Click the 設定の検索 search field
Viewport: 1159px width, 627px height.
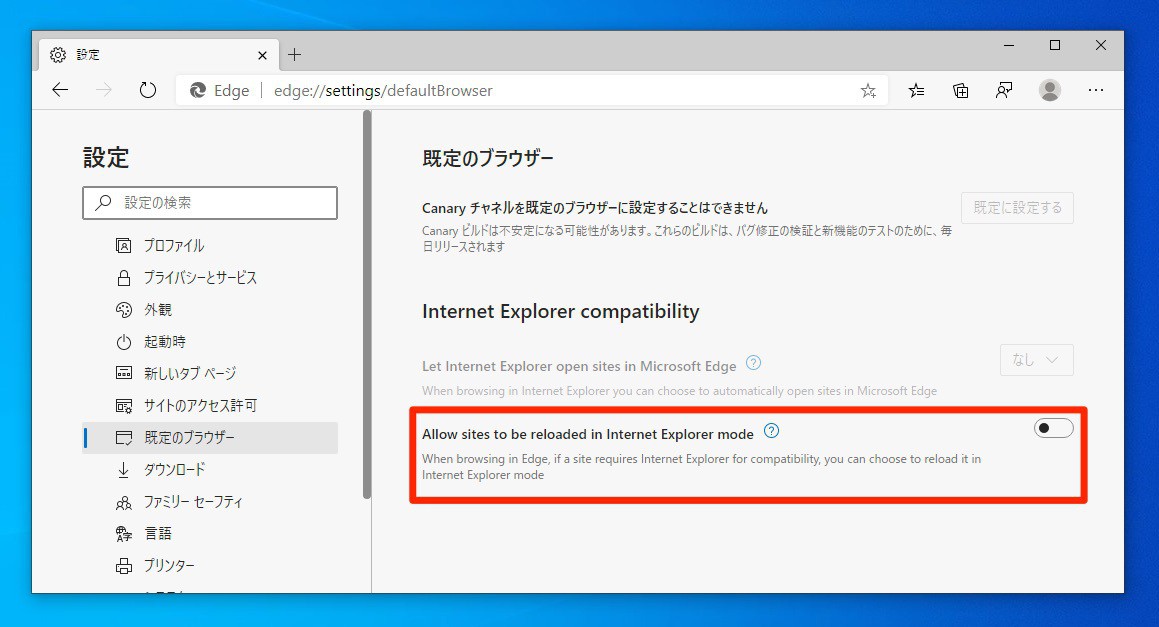click(210, 203)
